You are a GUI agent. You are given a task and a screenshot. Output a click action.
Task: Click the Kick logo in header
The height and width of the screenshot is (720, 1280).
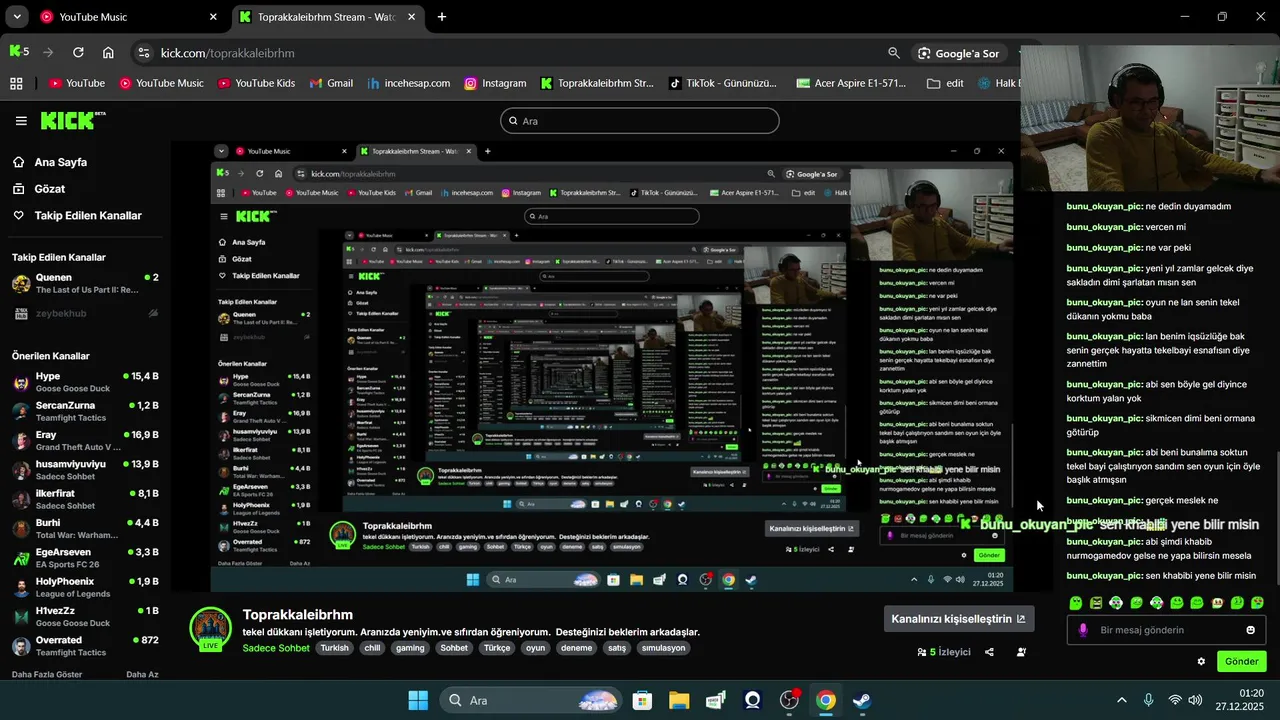tap(72, 121)
